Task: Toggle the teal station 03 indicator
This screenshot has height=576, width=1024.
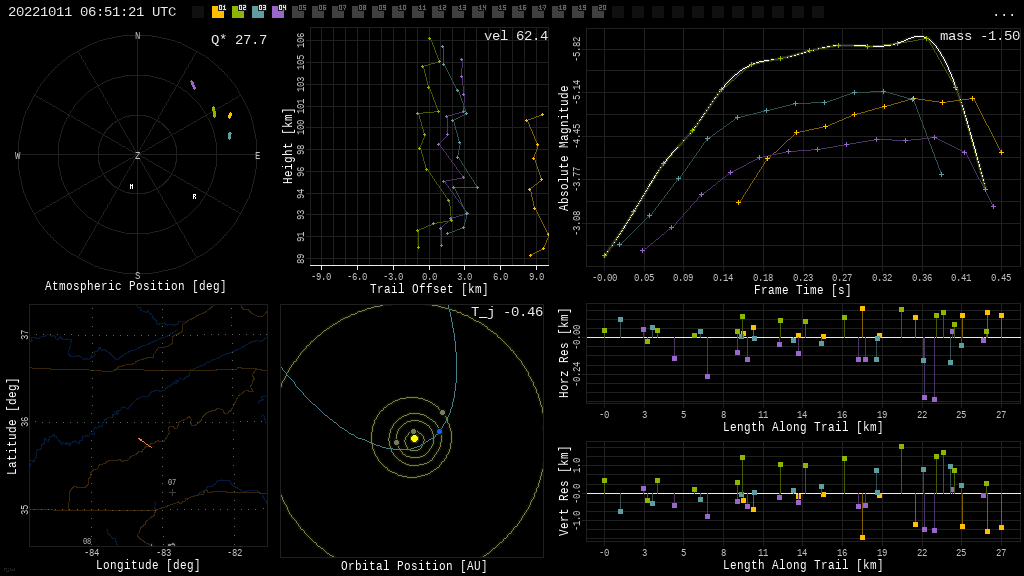Action: 258,12
